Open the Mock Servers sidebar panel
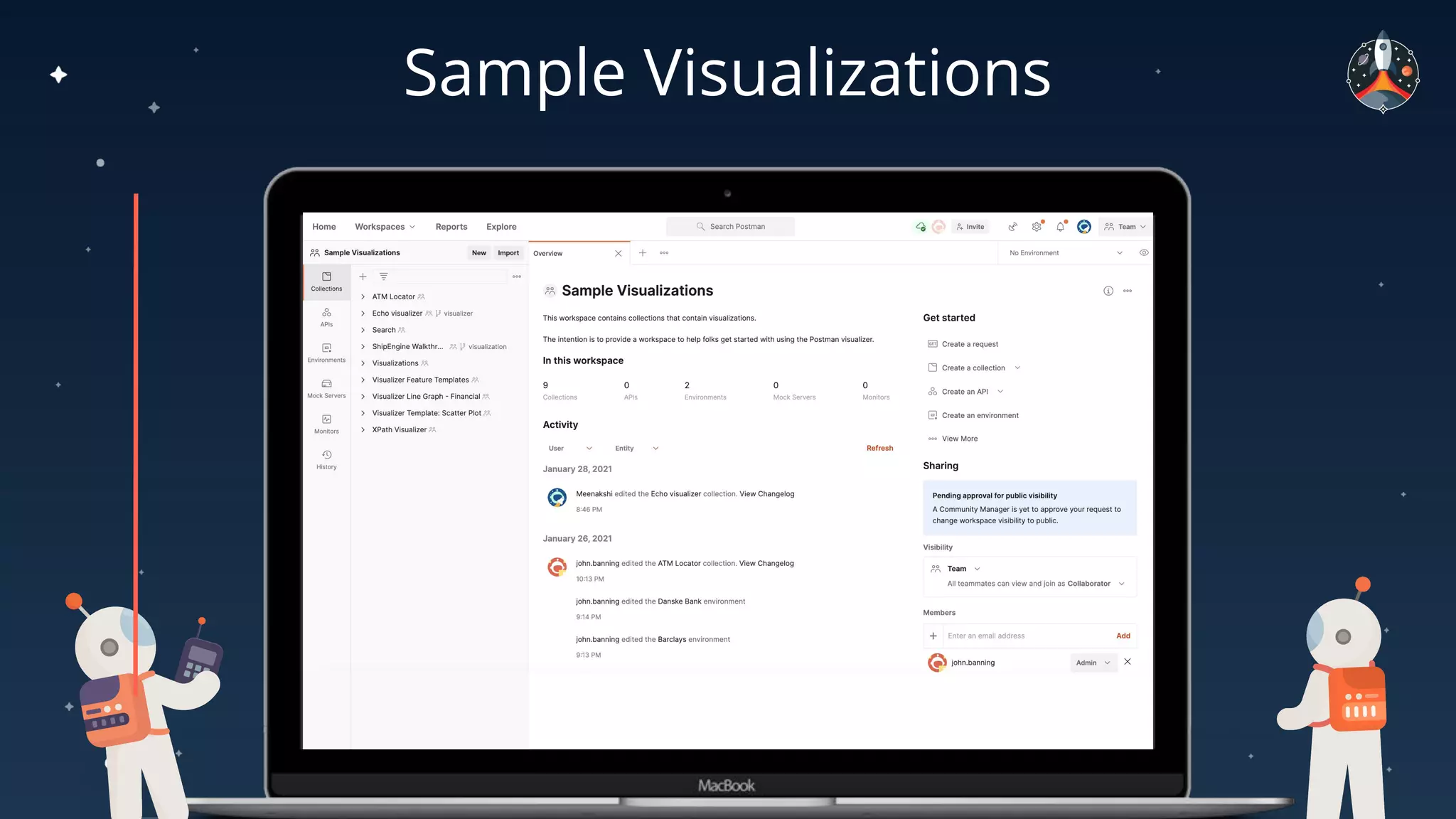 tap(326, 389)
